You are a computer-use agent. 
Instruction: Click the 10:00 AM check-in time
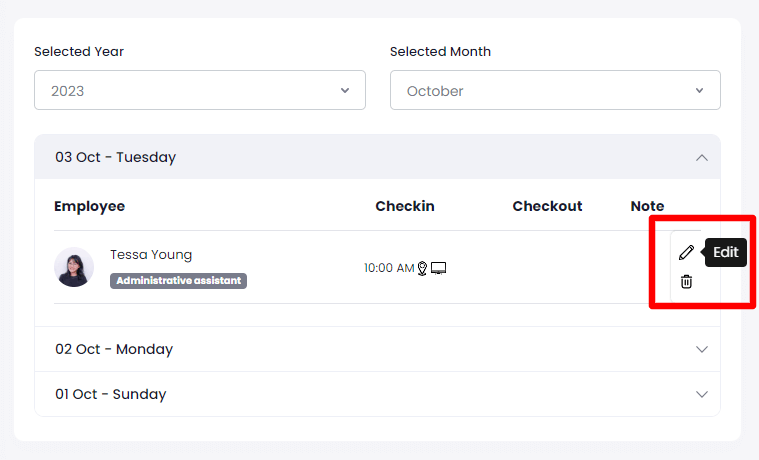point(389,268)
